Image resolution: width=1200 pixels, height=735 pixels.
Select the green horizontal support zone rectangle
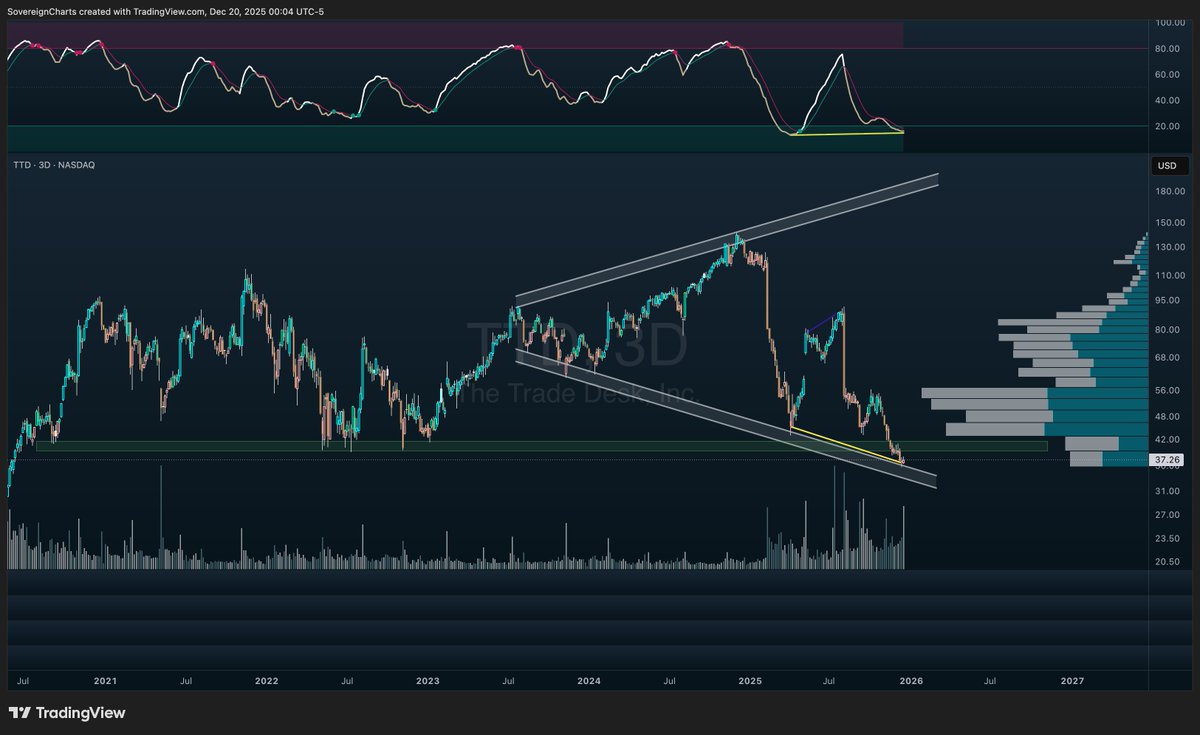(x=541, y=446)
